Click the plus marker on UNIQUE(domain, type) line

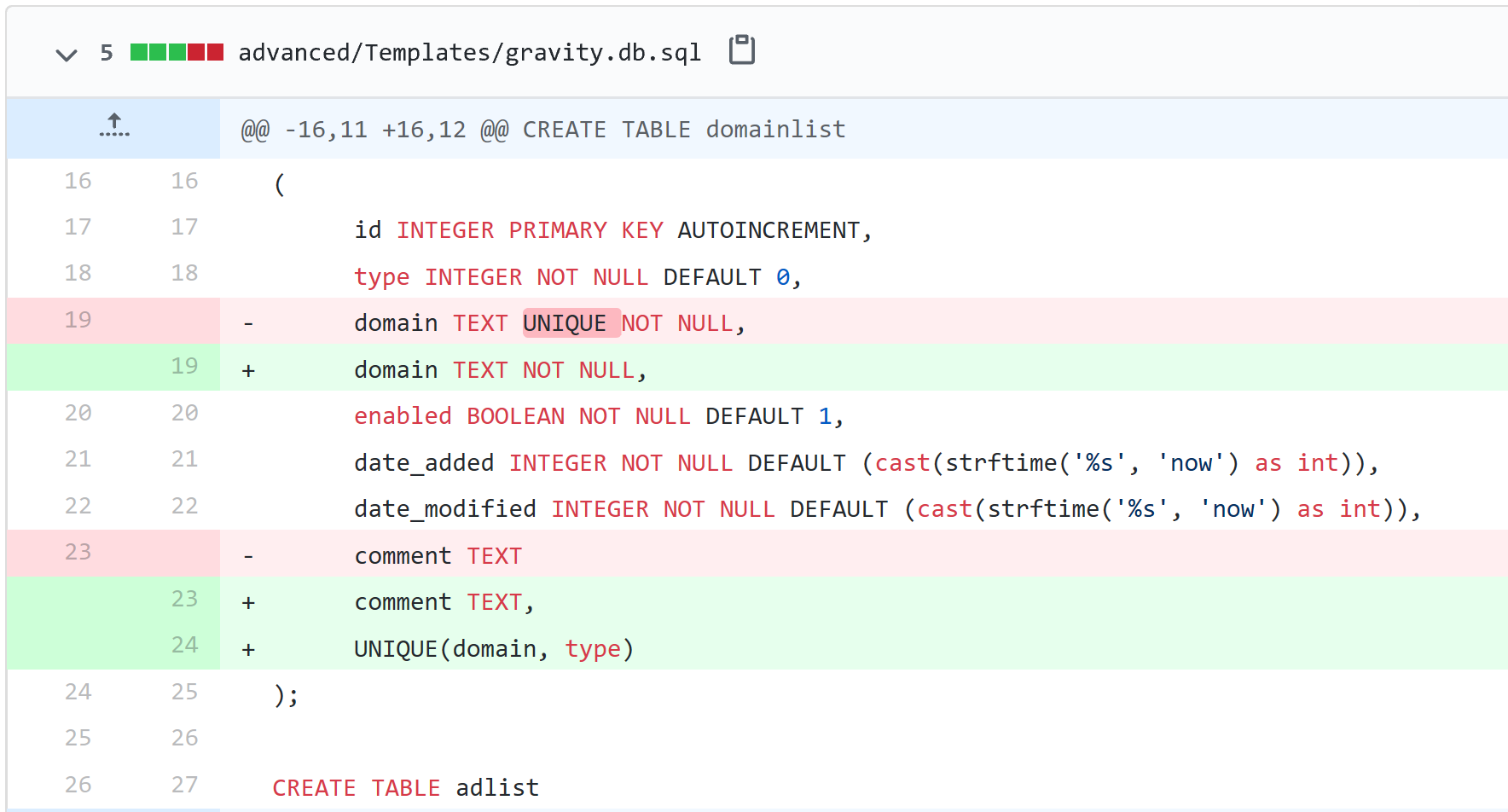tap(248, 650)
